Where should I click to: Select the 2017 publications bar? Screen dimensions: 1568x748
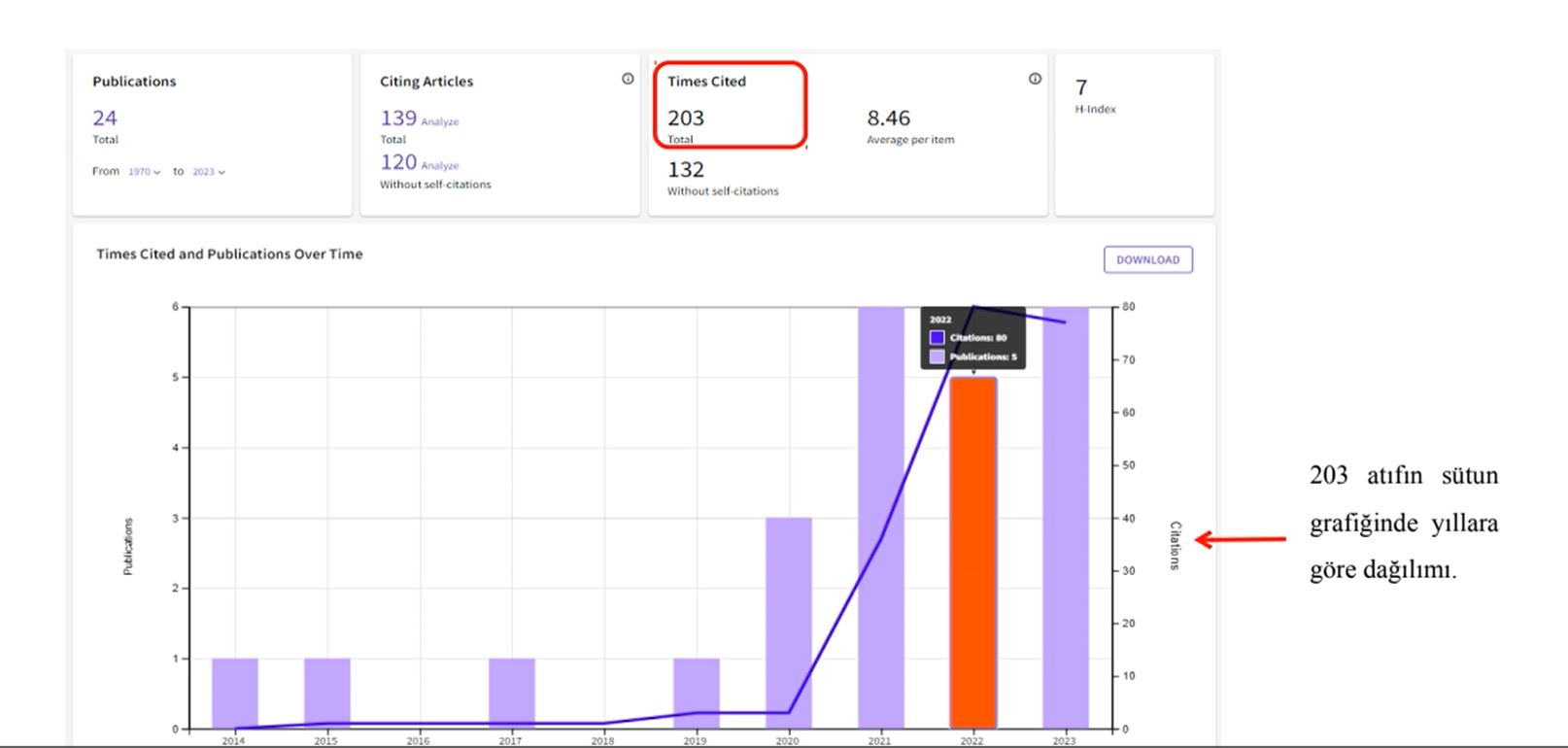[x=511, y=693]
